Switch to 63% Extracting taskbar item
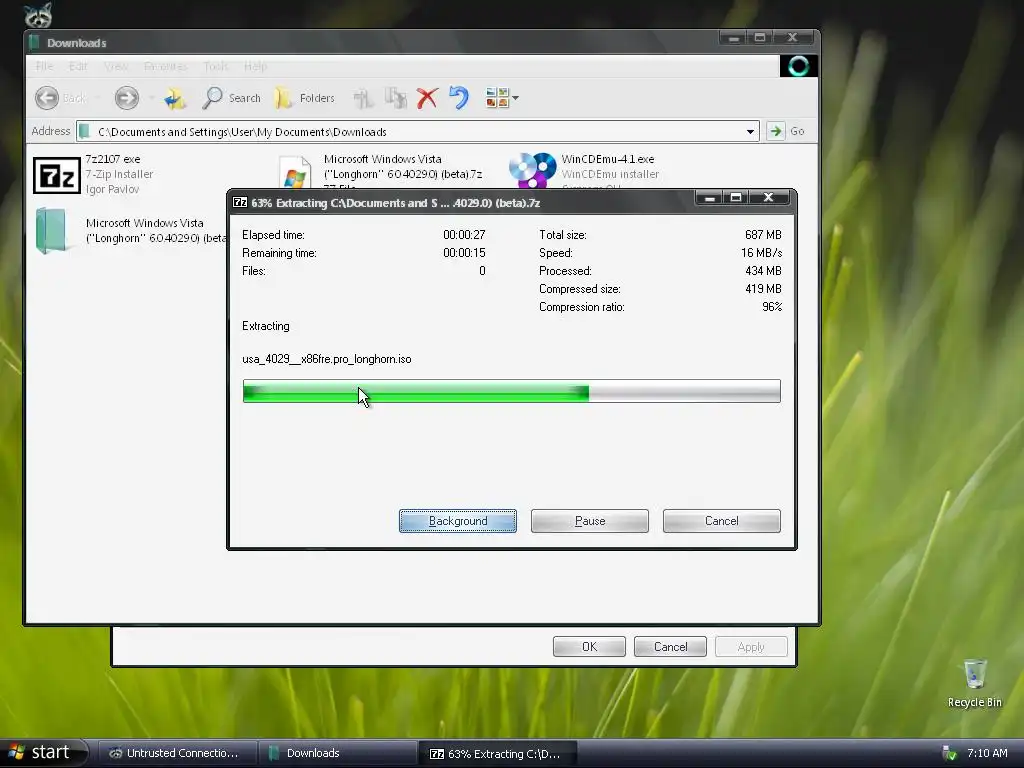This screenshot has width=1024, height=768. pos(498,753)
